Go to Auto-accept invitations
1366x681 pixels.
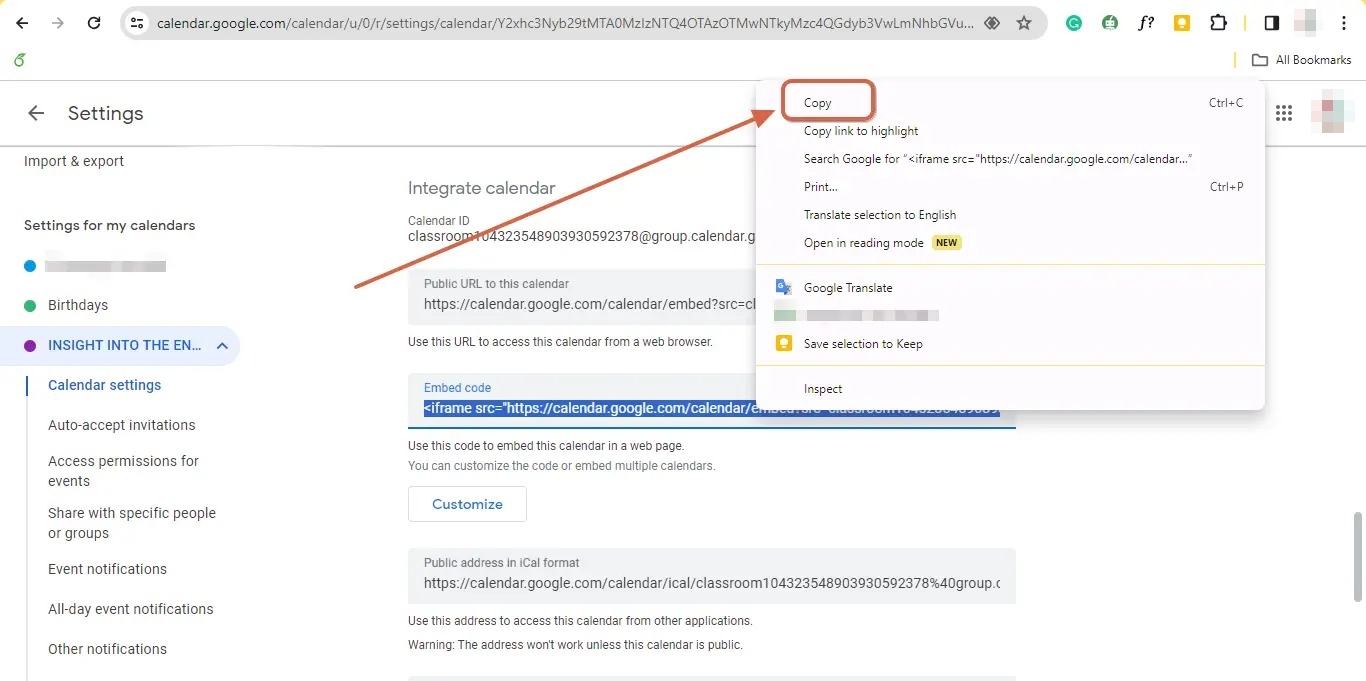click(x=122, y=425)
